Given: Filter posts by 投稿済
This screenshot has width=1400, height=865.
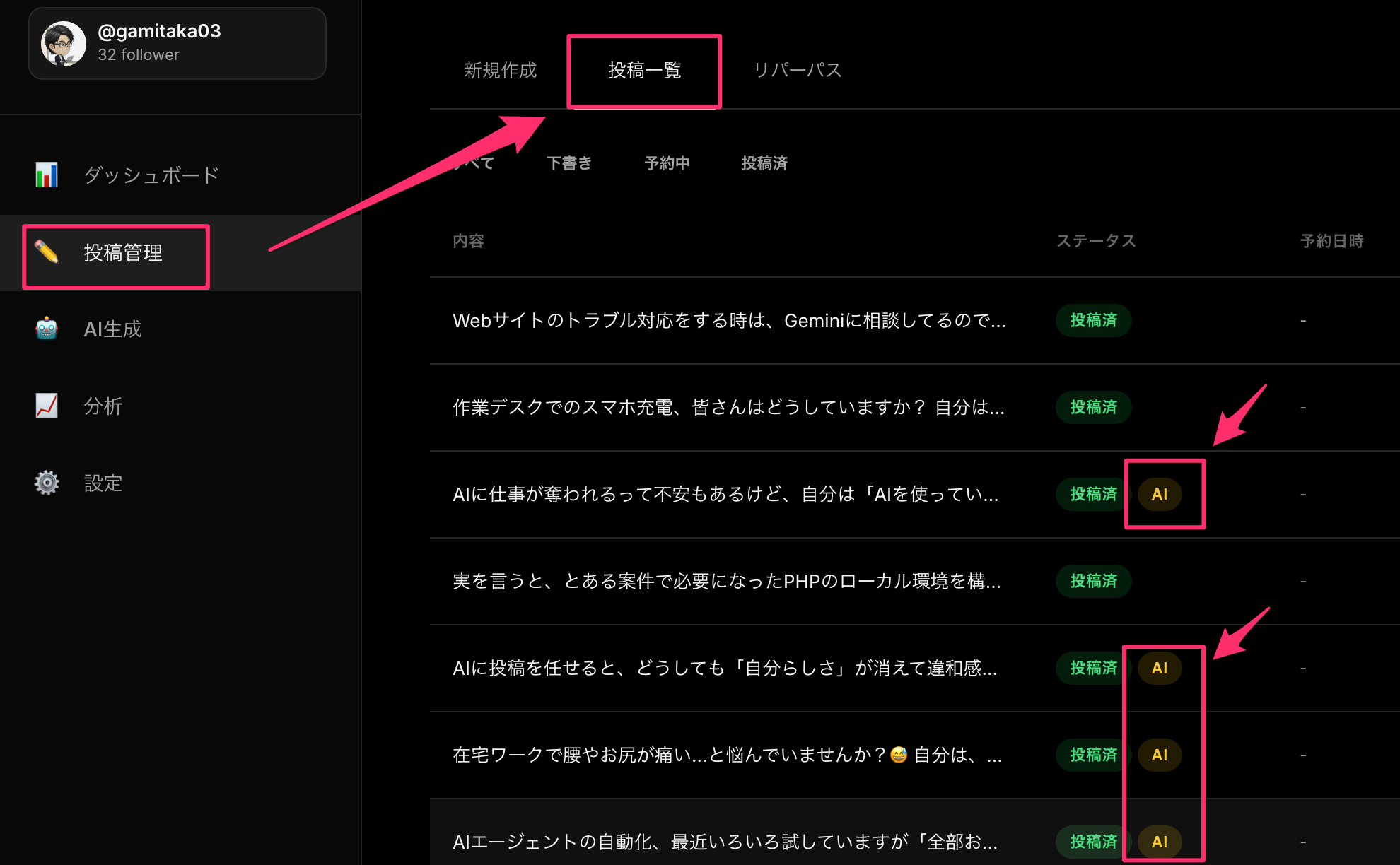Looking at the screenshot, I should point(764,163).
